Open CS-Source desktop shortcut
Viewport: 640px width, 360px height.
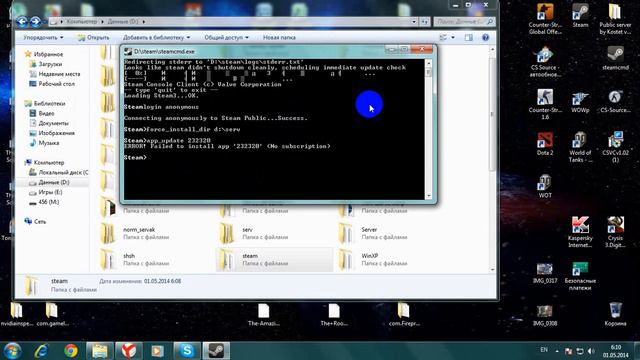[x=615, y=101]
